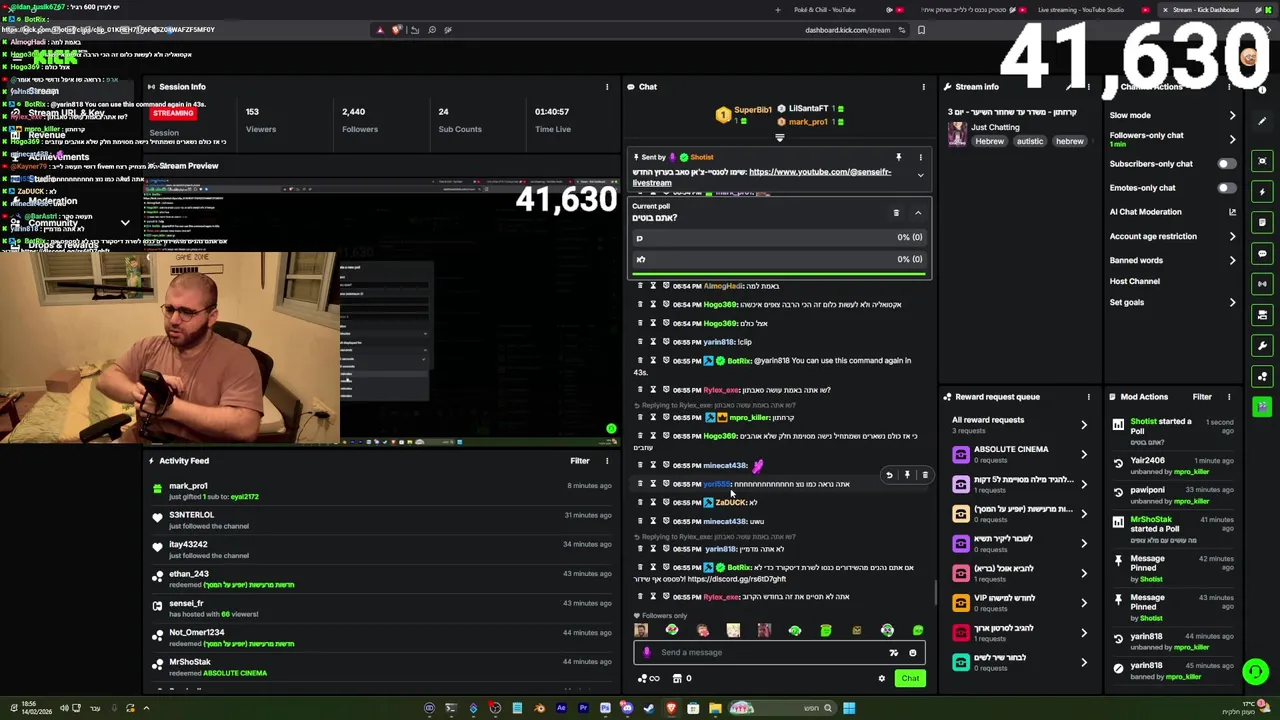Toggle Emotes-only chat switch
The width and height of the screenshot is (1280, 720).
tap(1226, 187)
